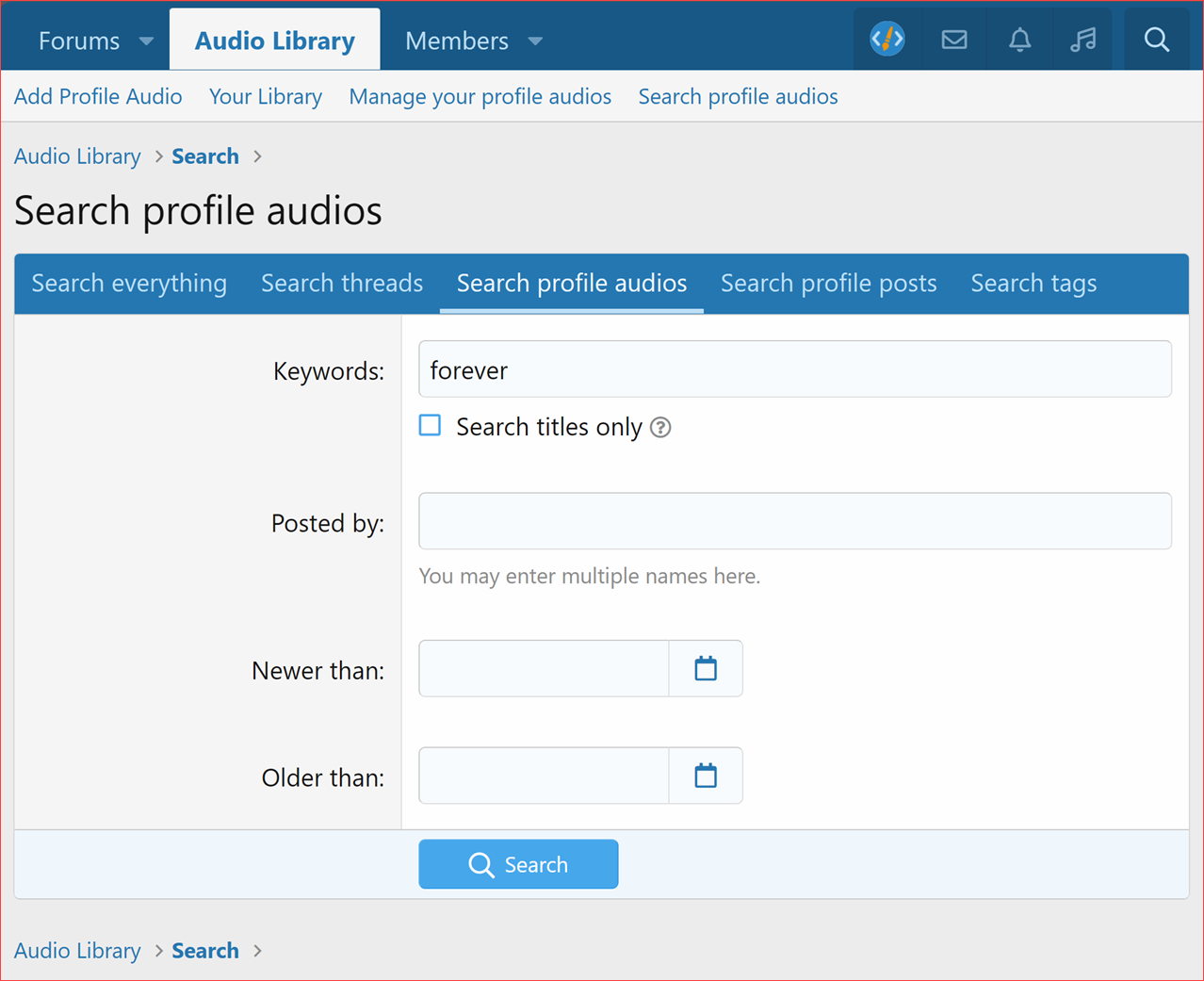Check alerts via the bell icon

pyautogui.click(x=1019, y=40)
